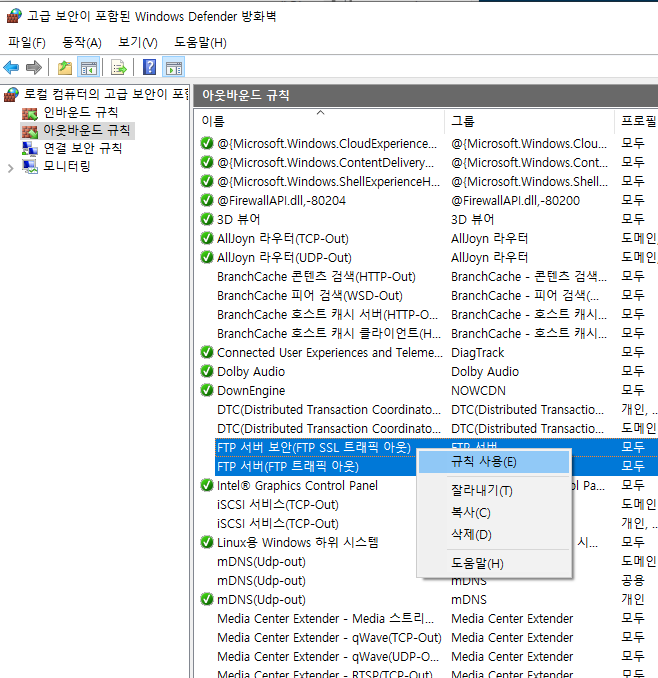Open the 동작(A) menu
The width and height of the screenshot is (658, 678).
tap(82, 42)
